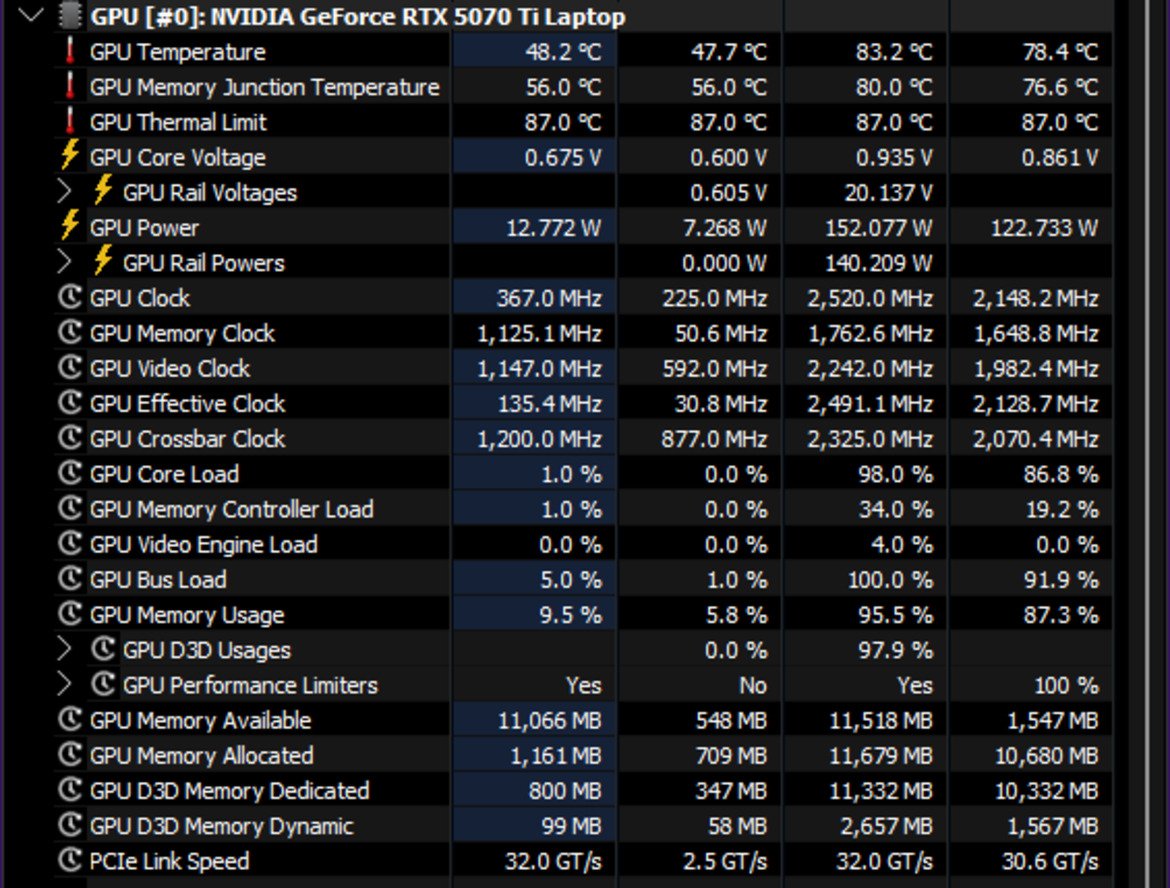Click the clock icon beside PCIe Link Speed
The image size is (1170, 888).
pyautogui.click(x=69, y=860)
